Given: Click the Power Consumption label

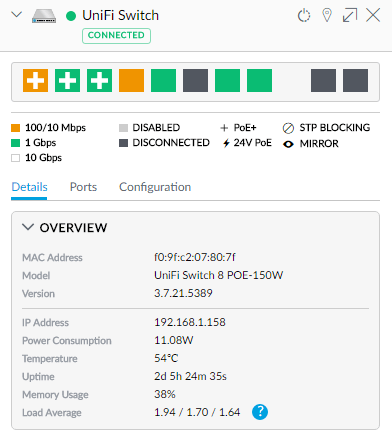Looking at the screenshot, I should point(67,341).
